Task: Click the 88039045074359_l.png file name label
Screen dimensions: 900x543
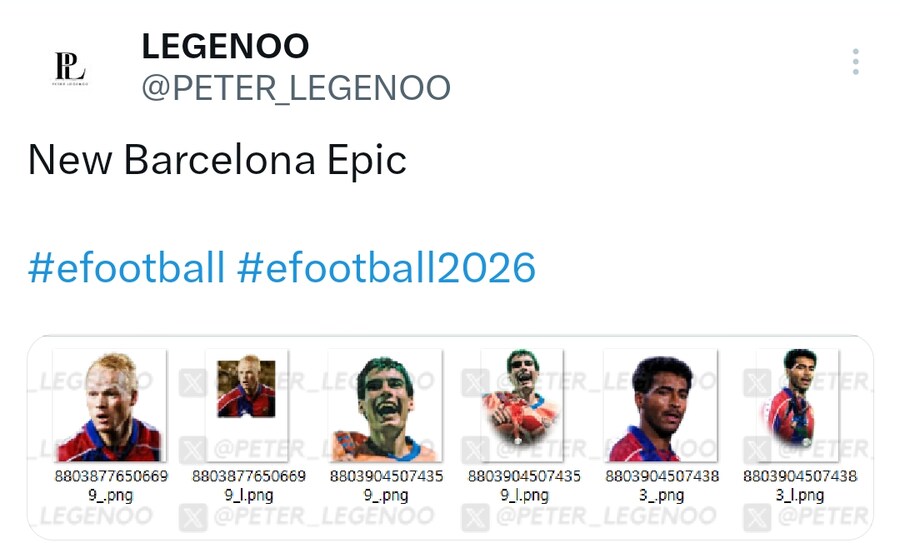Action: pos(524,485)
